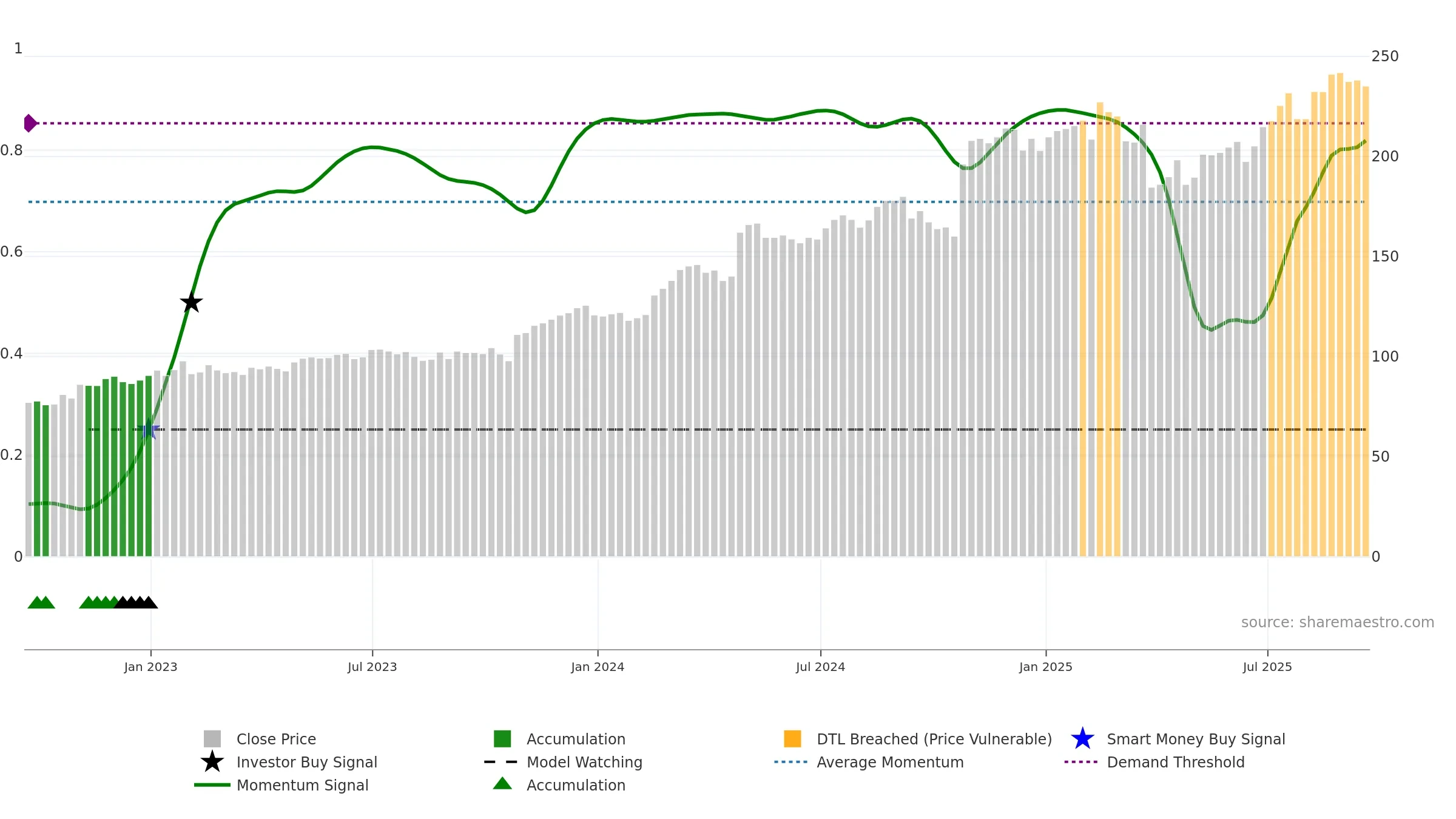Viewport: 1456px width, 819px height.
Task: Click the first green accumulation triangles at left
Action: click(x=41, y=602)
